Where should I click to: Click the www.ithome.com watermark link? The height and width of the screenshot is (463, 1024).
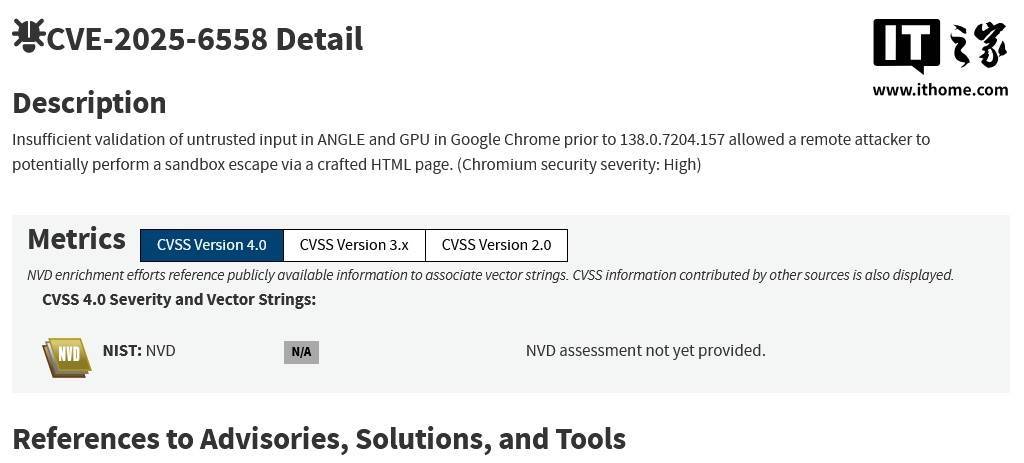pyautogui.click(x=940, y=90)
